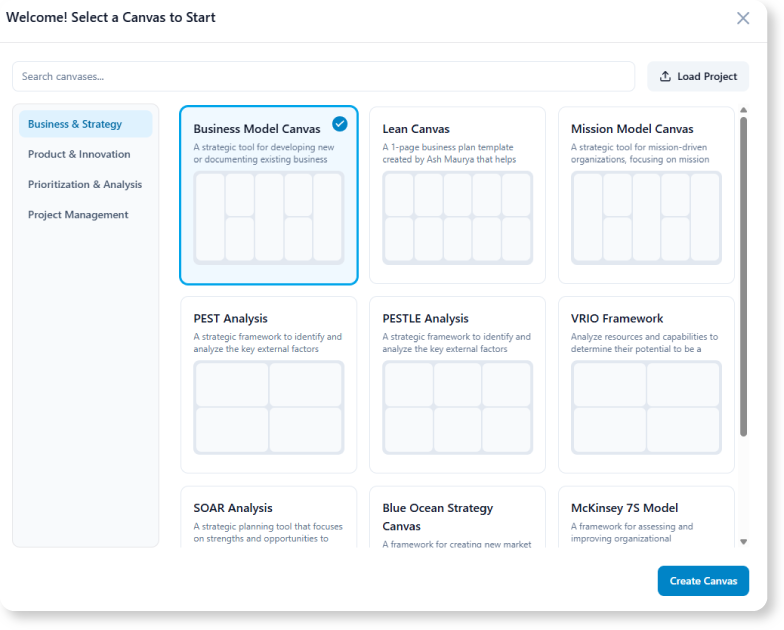This screenshot has width=784, height=630.
Task: Choose the VRIO Framework template thumbnail
Action: (646, 407)
